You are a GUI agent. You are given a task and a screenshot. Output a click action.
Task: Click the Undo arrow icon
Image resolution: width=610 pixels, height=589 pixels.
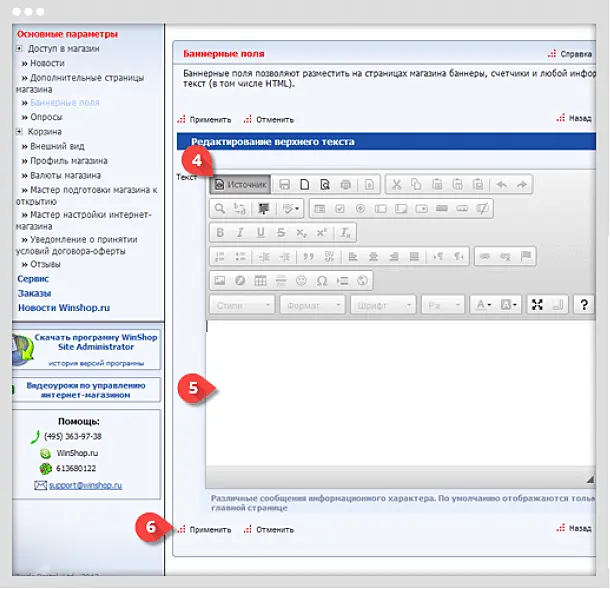[502, 185]
